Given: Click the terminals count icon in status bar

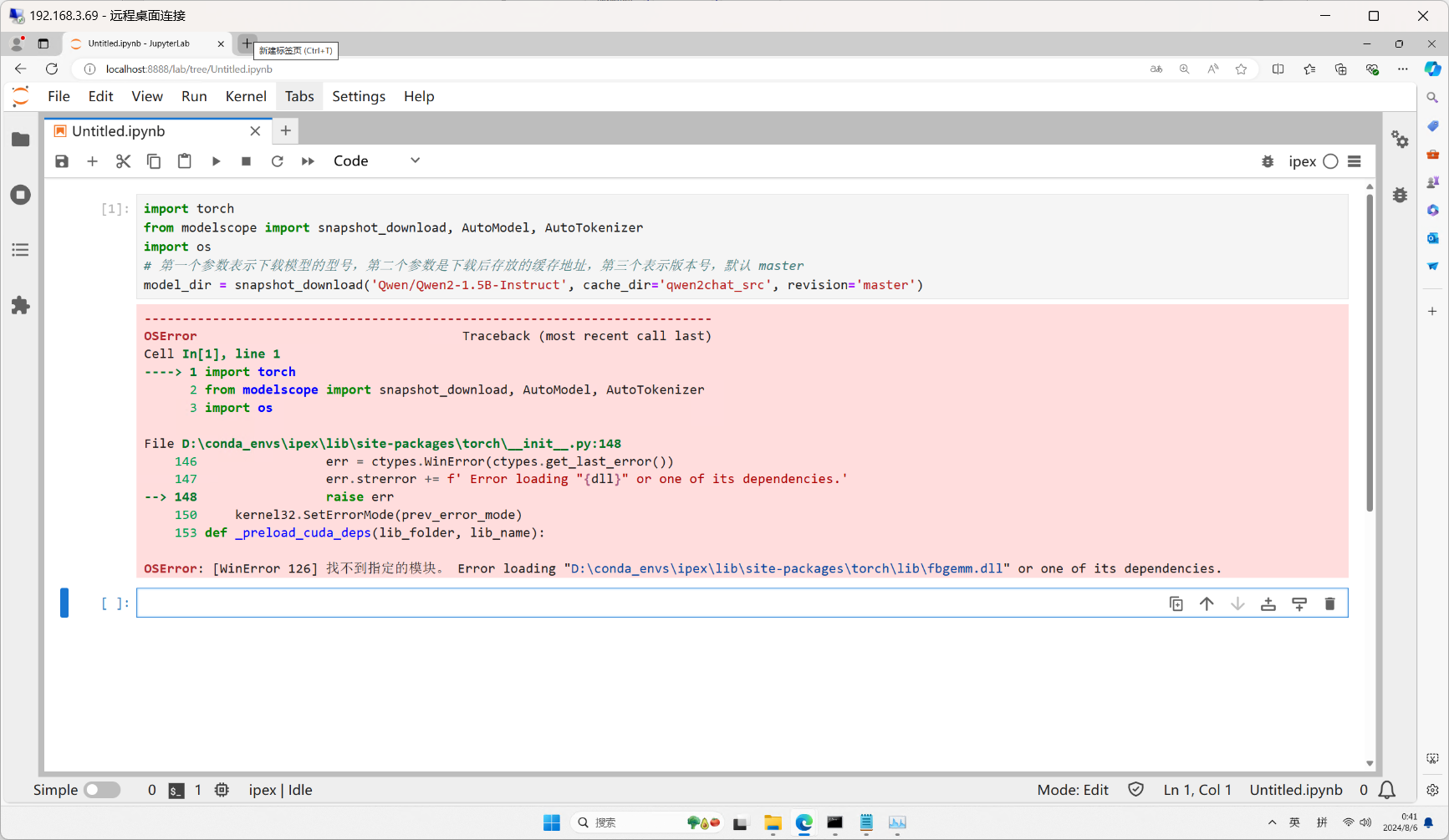Looking at the screenshot, I should [176, 790].
